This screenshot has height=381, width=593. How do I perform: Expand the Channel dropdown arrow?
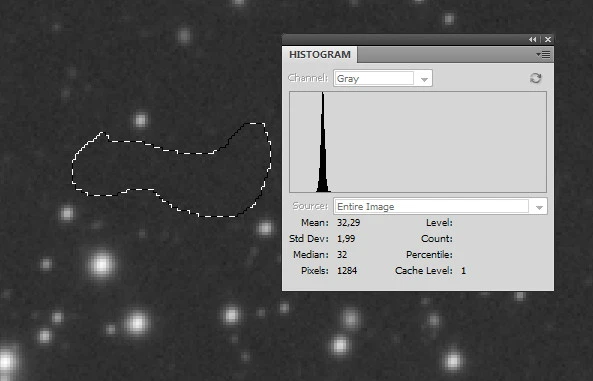pyautogui.click(x=424, y=79)
